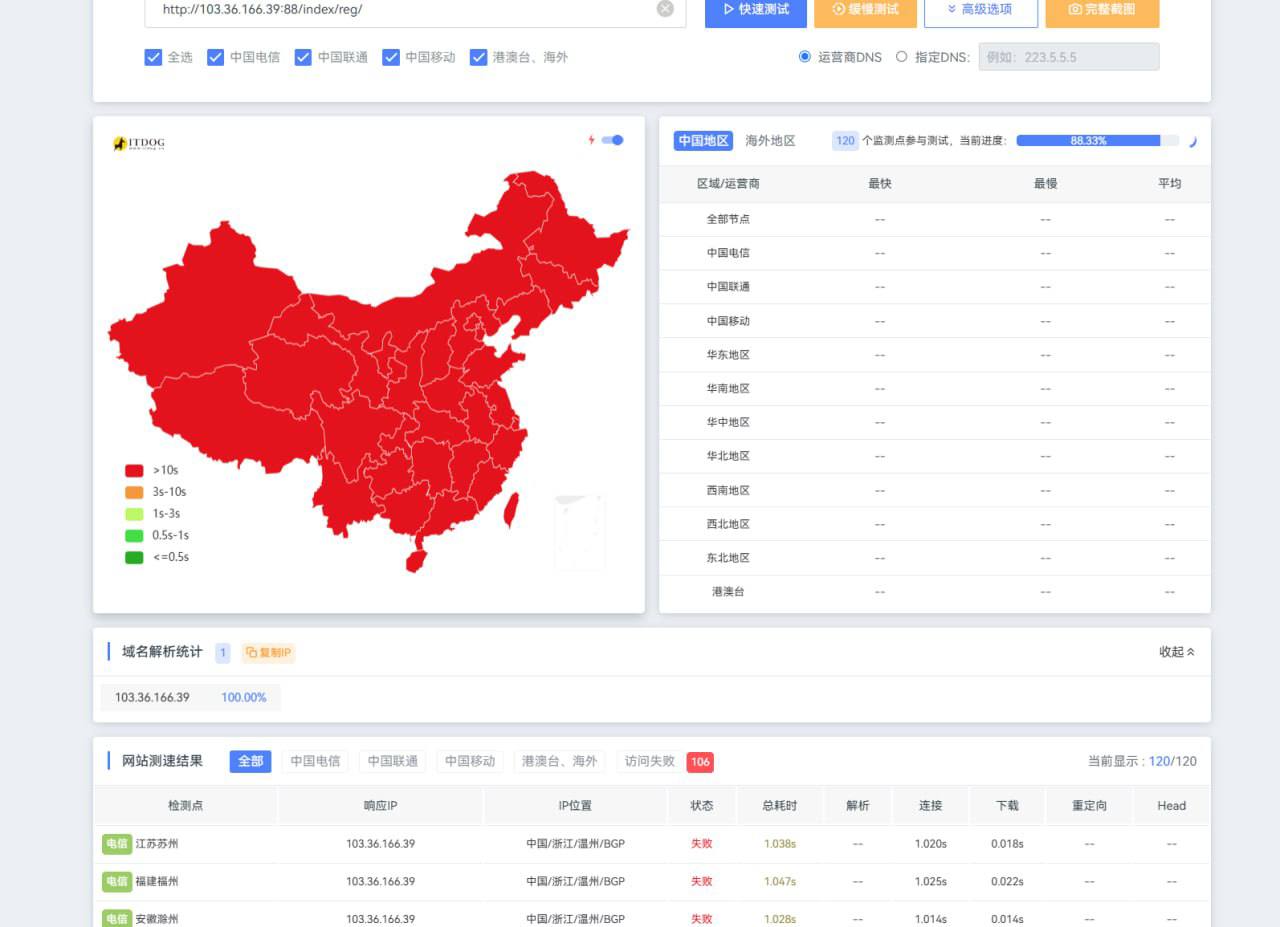Screen dimensions: 1280x927
Task: Collapse the section with 收起
Action: [1177, 652]
